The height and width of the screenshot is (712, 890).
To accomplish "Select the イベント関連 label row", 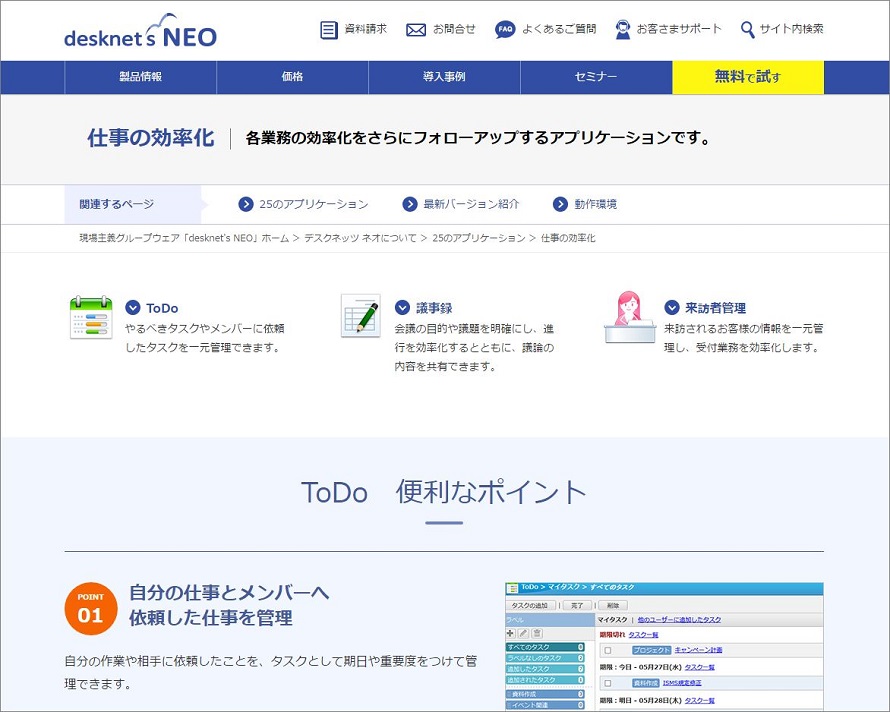I will click(545, 705).
